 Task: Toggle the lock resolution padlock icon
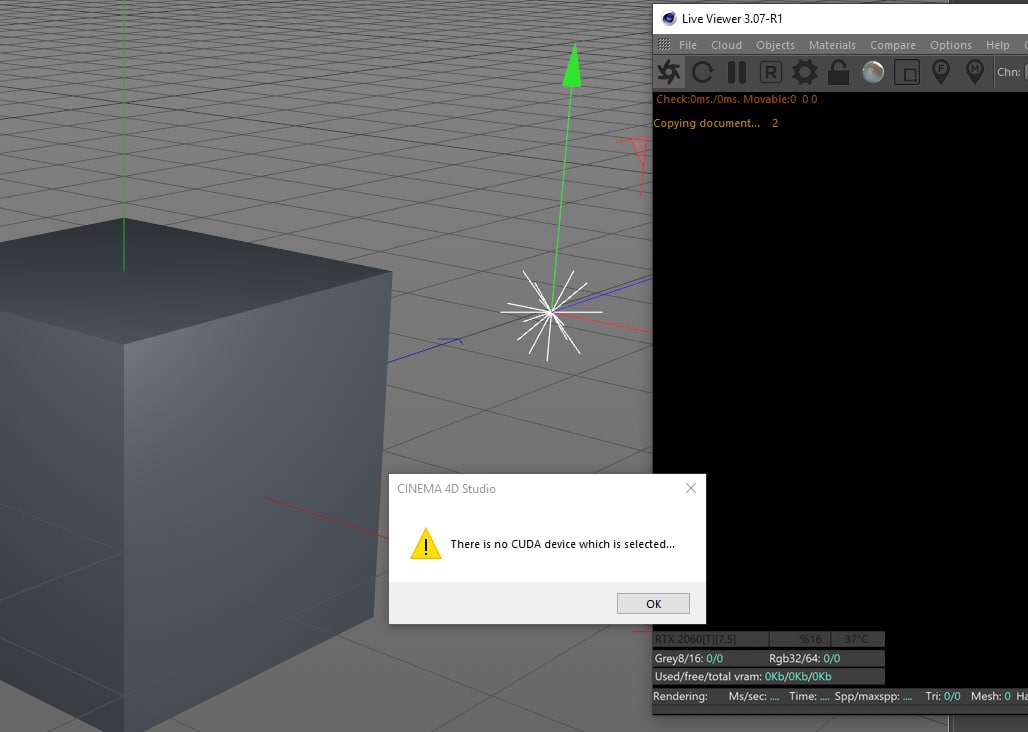pyautogui.click(x=839, y=72)
